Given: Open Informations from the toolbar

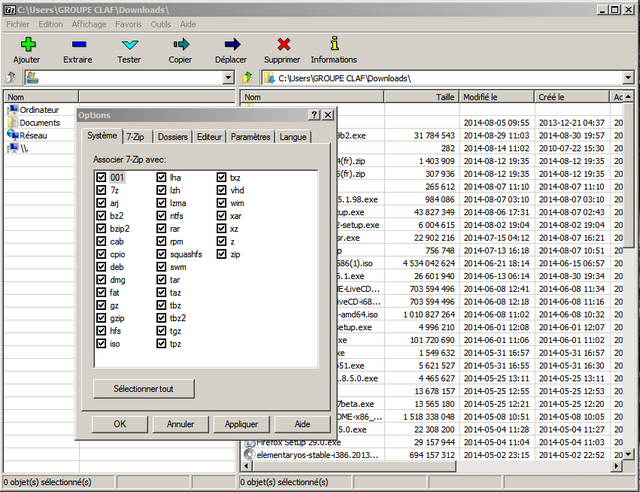Looking at the screenshot, I should [333, 44].
